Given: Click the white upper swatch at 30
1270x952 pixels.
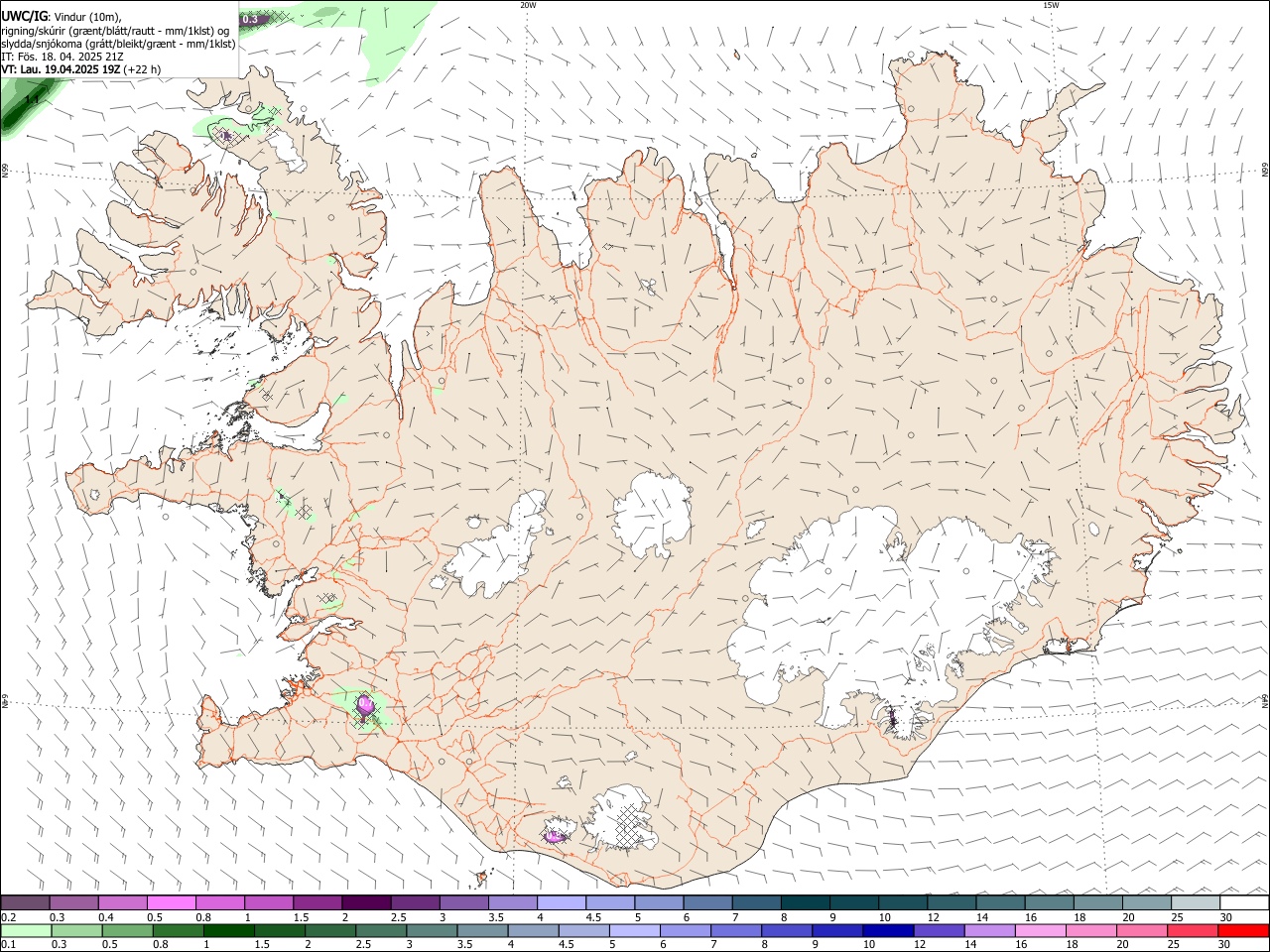Looking at the screenshot, I should 1243,902.
